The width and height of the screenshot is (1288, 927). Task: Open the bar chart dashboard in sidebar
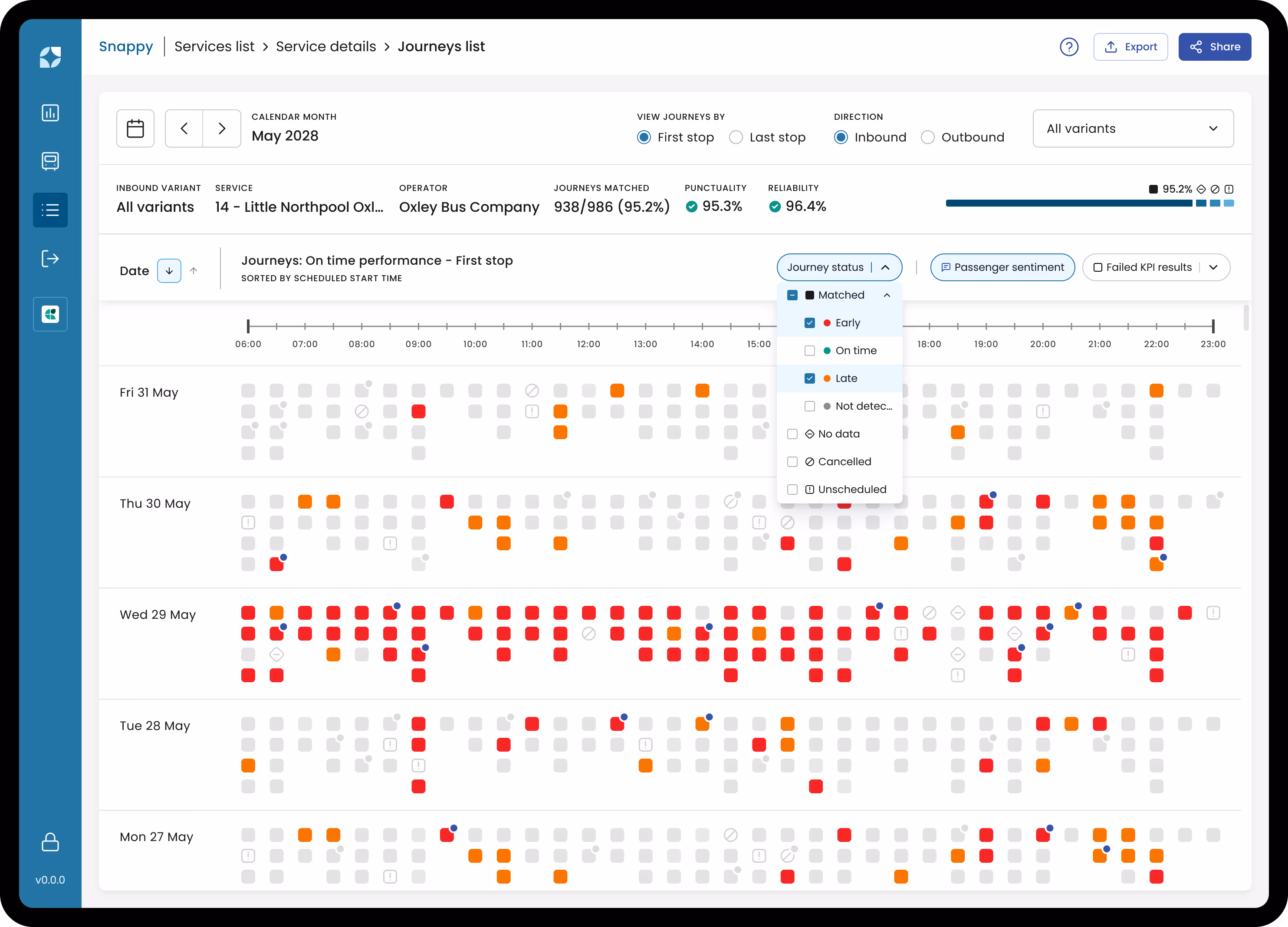tap(50, 112)
